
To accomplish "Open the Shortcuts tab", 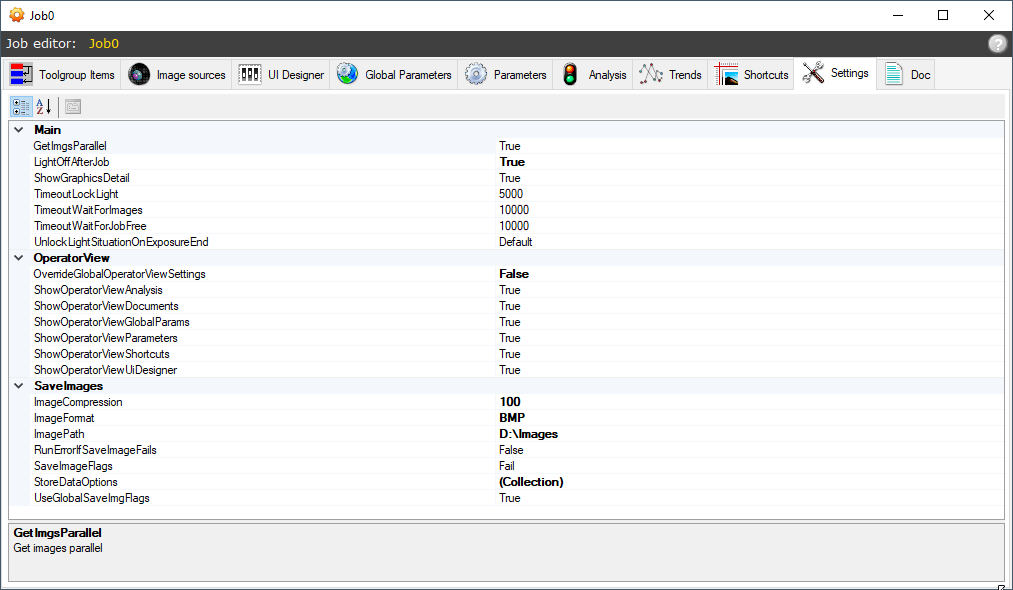I will tap(751, 75).
